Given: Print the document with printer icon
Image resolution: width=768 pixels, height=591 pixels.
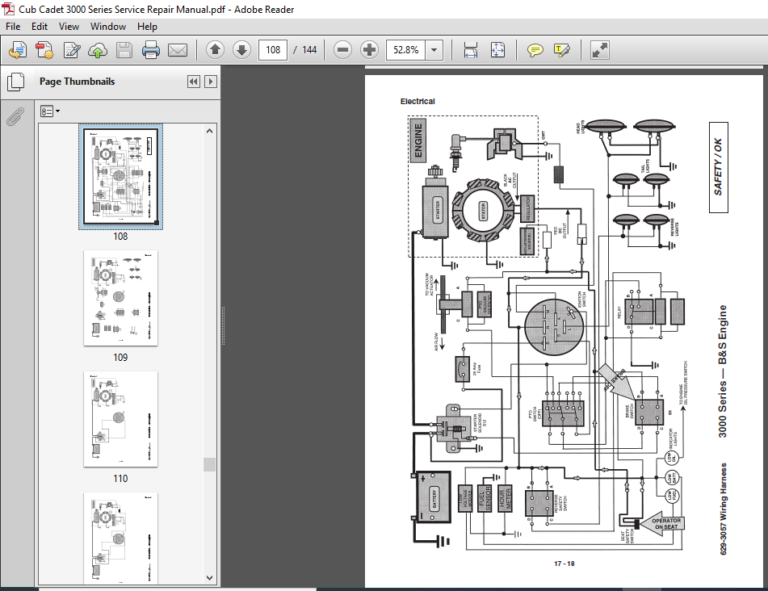Looking at the screenshot, I should pos(150,50).
